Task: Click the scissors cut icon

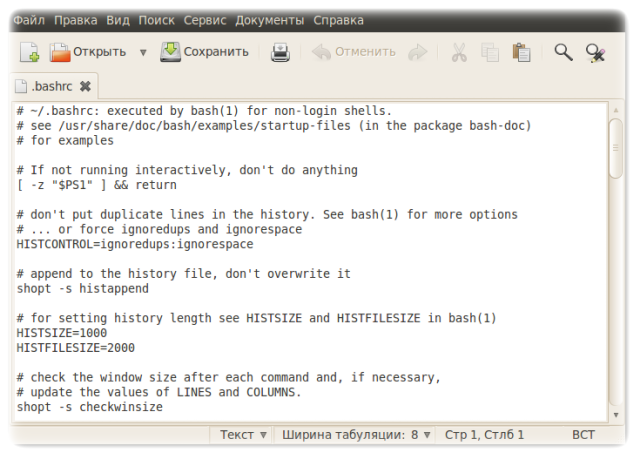Action: click(x=459, y=52)
